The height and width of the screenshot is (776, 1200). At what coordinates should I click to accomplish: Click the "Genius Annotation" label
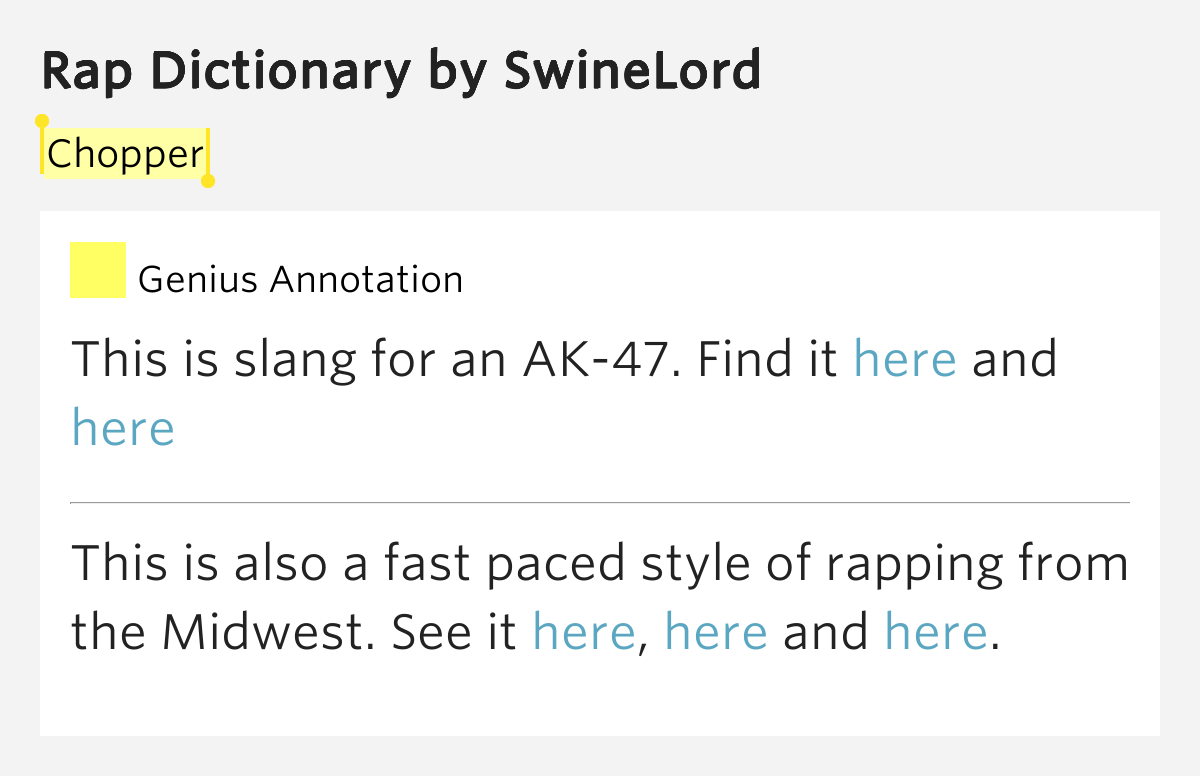click(300, 280)
